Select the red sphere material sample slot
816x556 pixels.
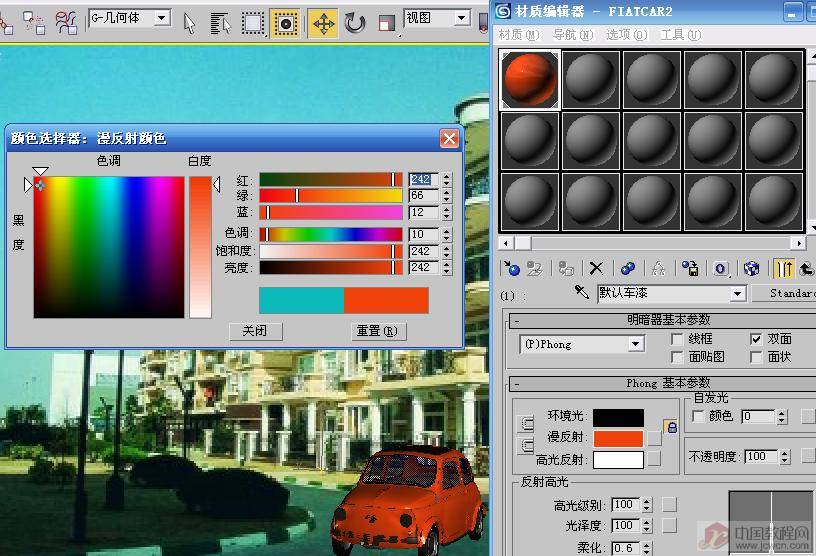click(530, 80)
